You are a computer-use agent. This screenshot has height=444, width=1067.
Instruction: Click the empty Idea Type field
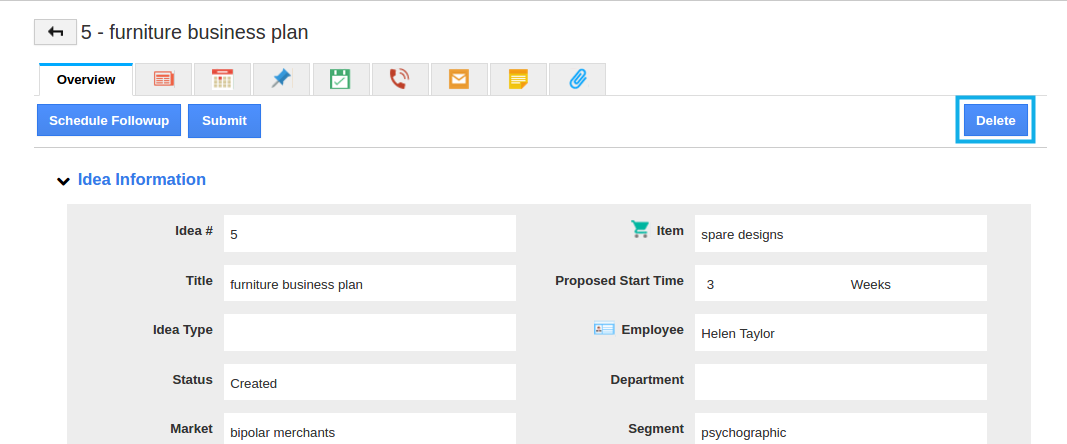pyautogui.click(x=370, y=333)
